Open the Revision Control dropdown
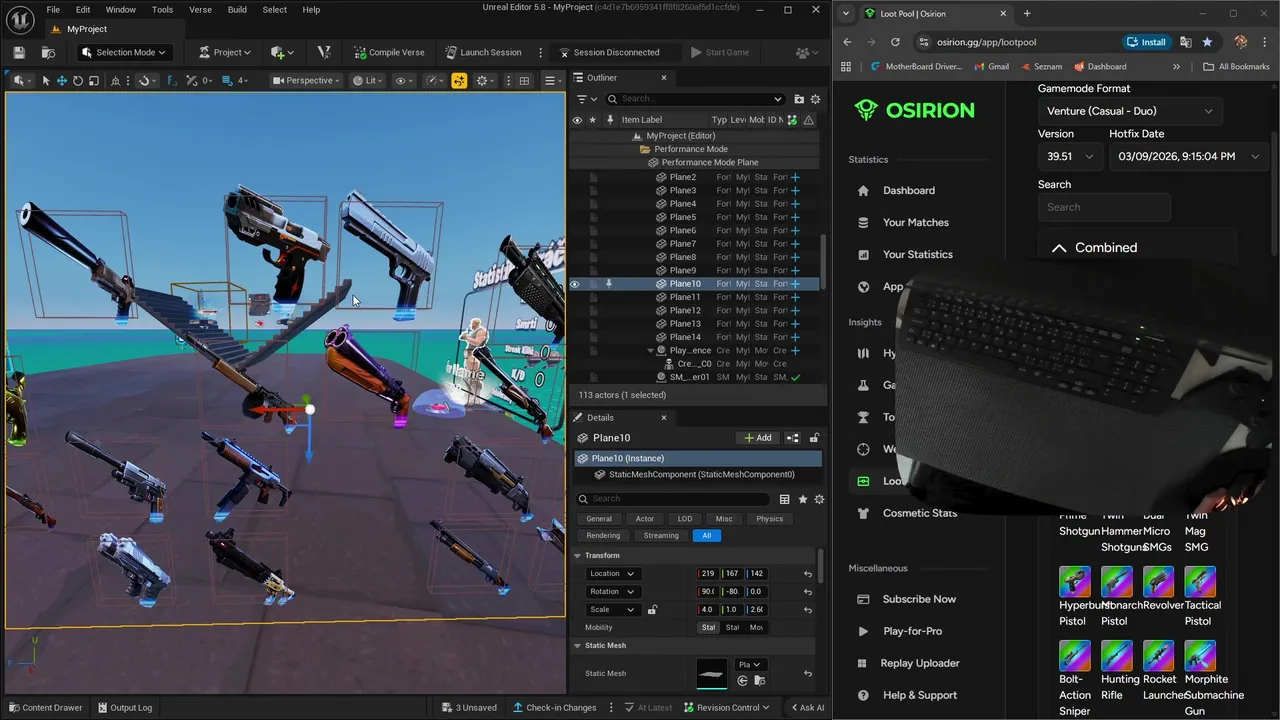 pos(728,708)
